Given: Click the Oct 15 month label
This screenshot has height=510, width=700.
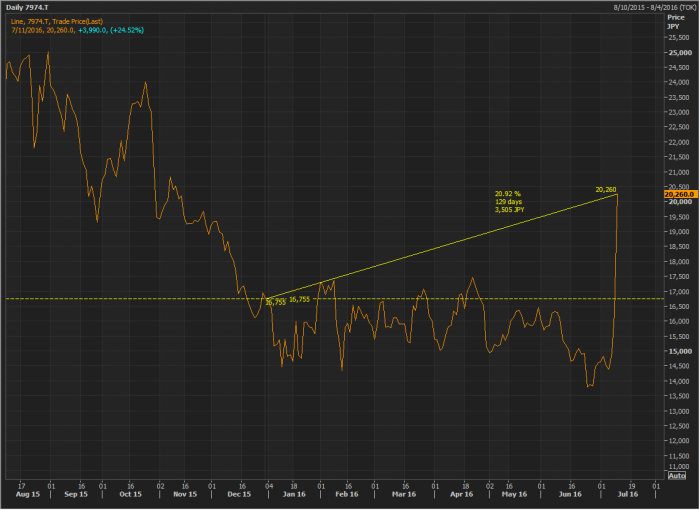Looking at the screenshot, I should coord(130,494).
